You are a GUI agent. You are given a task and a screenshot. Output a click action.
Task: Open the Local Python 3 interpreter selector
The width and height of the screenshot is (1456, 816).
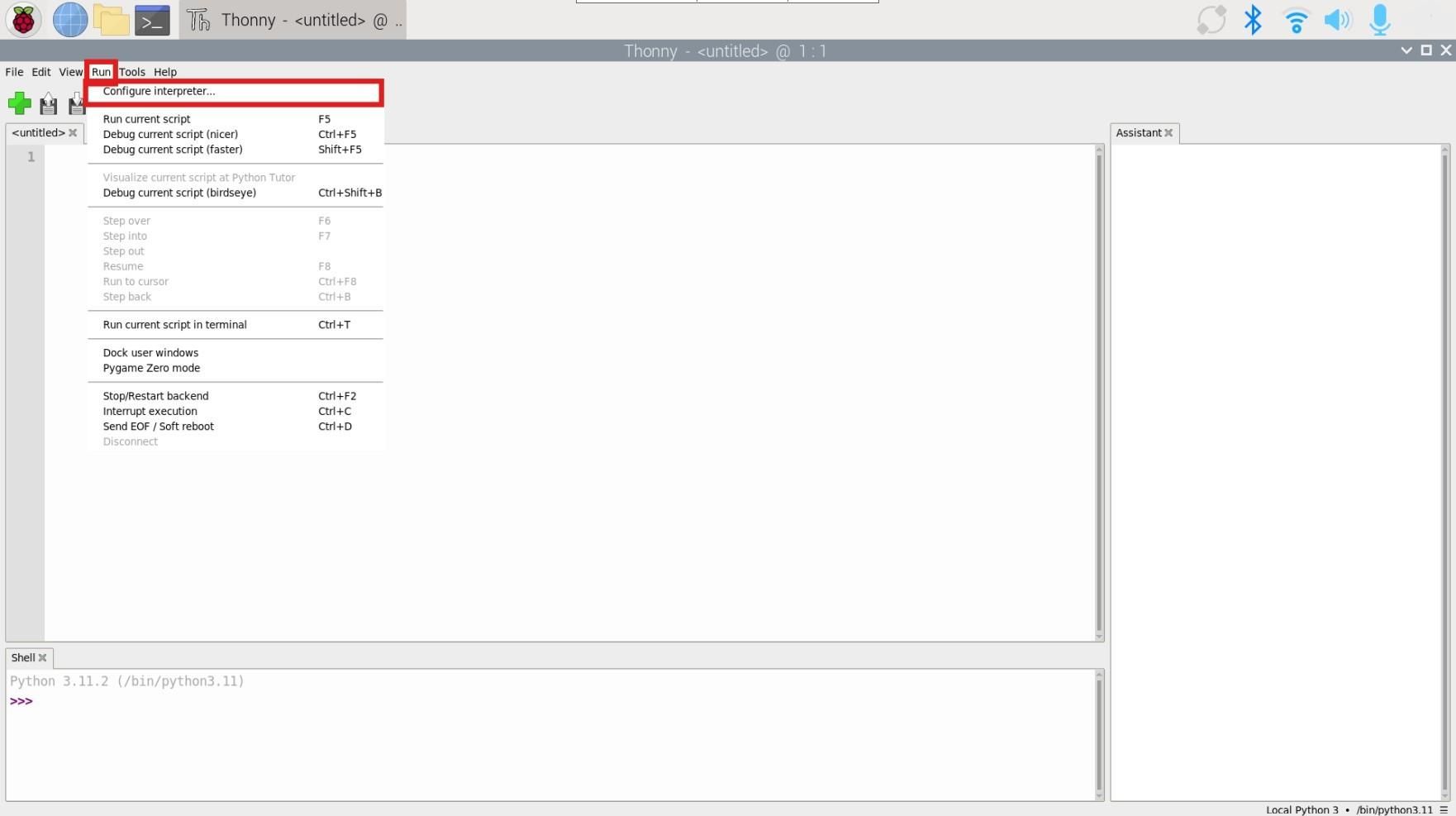point(1349,809)
